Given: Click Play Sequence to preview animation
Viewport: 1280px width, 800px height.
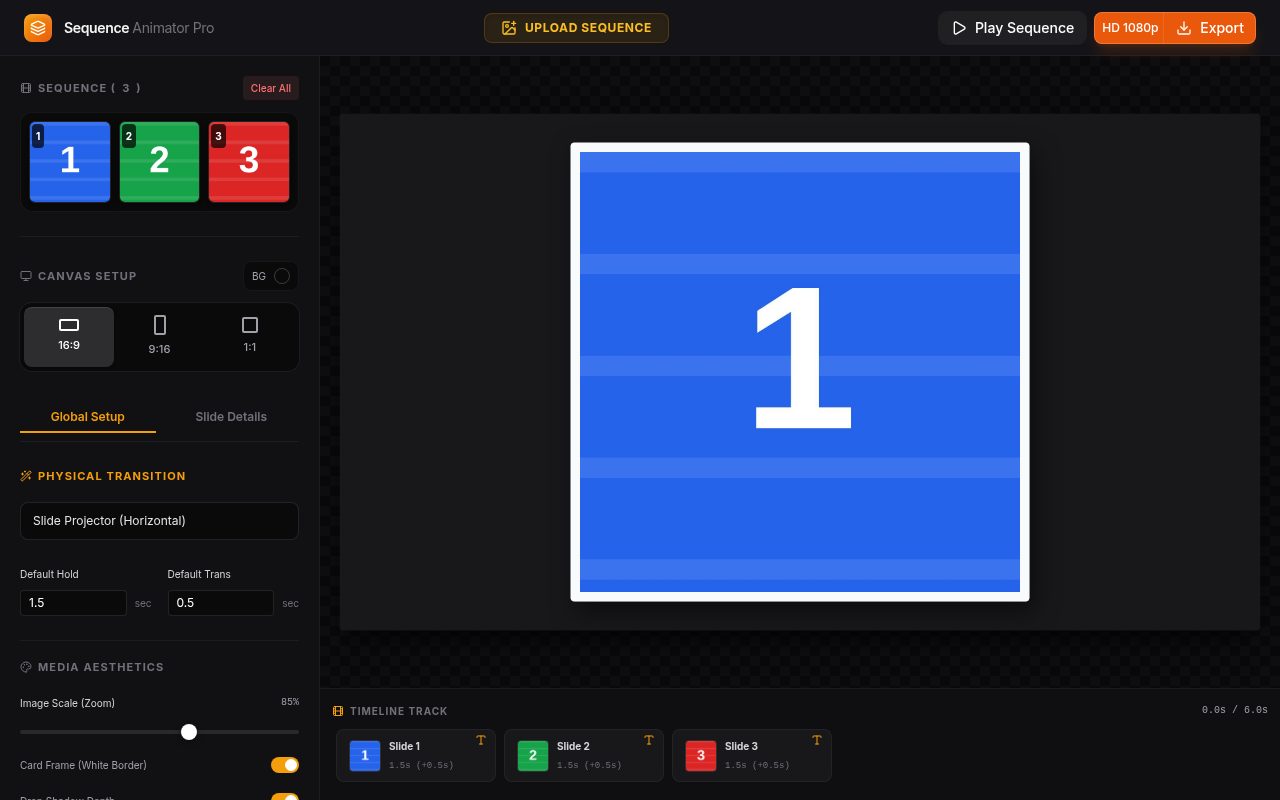Looking at the screenshot, I should [1012, 28].
